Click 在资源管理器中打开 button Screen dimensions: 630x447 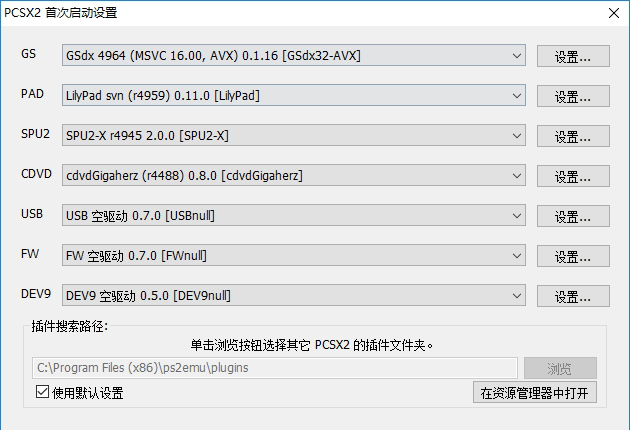point(534,392)
